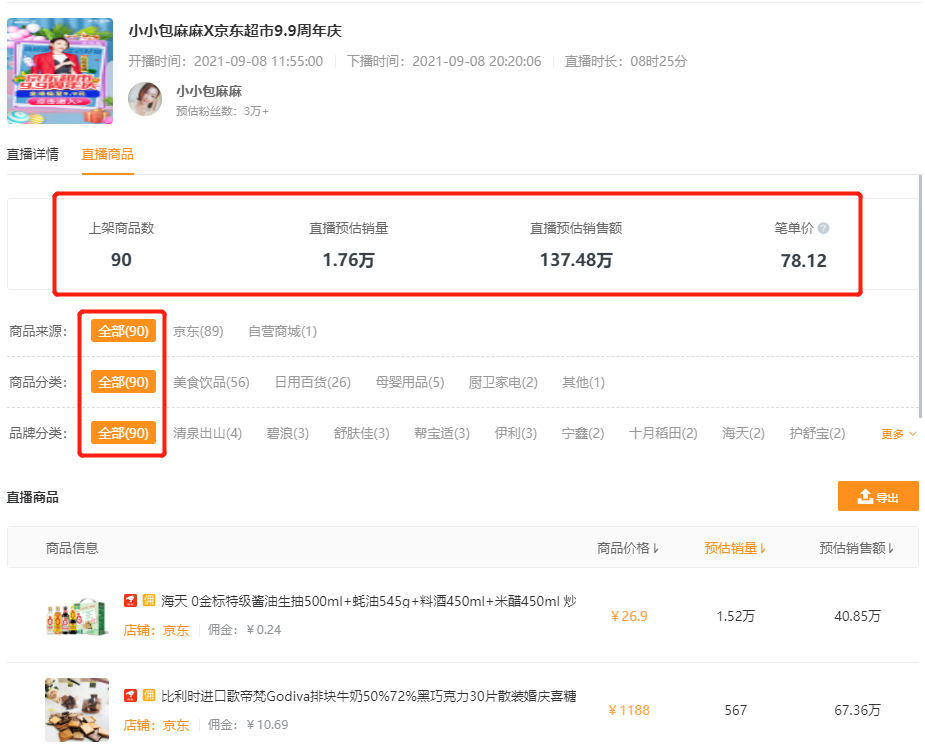Click the 商品信息 column header
Screen dimensions: 925x751
pyautogui.click(x=72, y=548)
